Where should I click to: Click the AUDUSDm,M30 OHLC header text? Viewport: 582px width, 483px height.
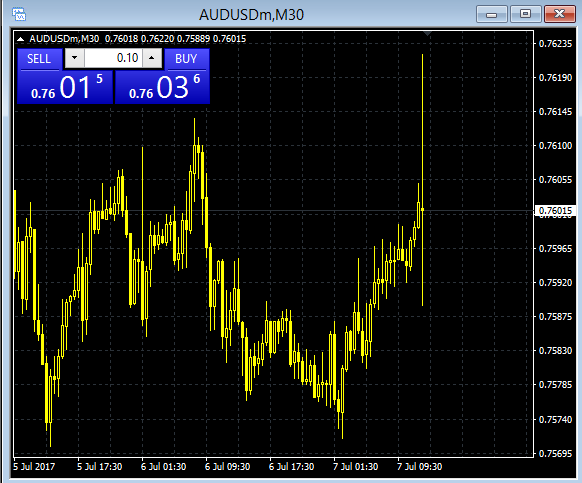click(138, 39)
